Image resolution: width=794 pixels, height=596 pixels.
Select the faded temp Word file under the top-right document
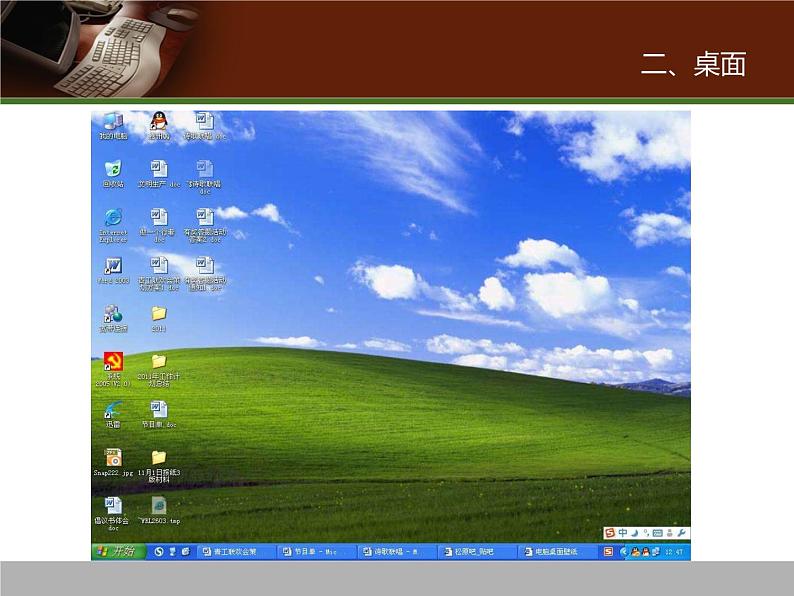coord(205,177)
